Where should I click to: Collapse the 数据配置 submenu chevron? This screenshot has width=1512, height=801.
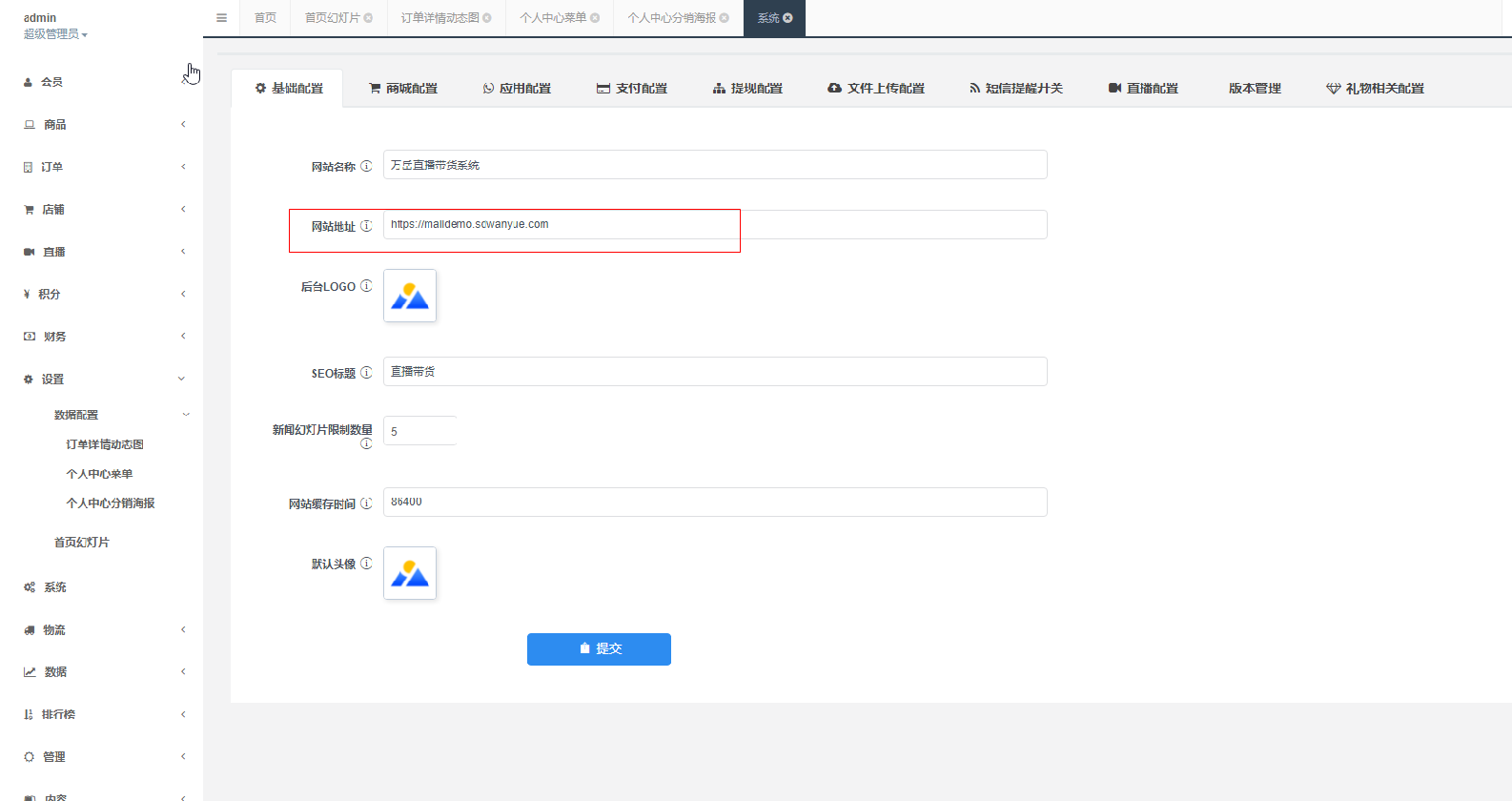coord(186,415)
